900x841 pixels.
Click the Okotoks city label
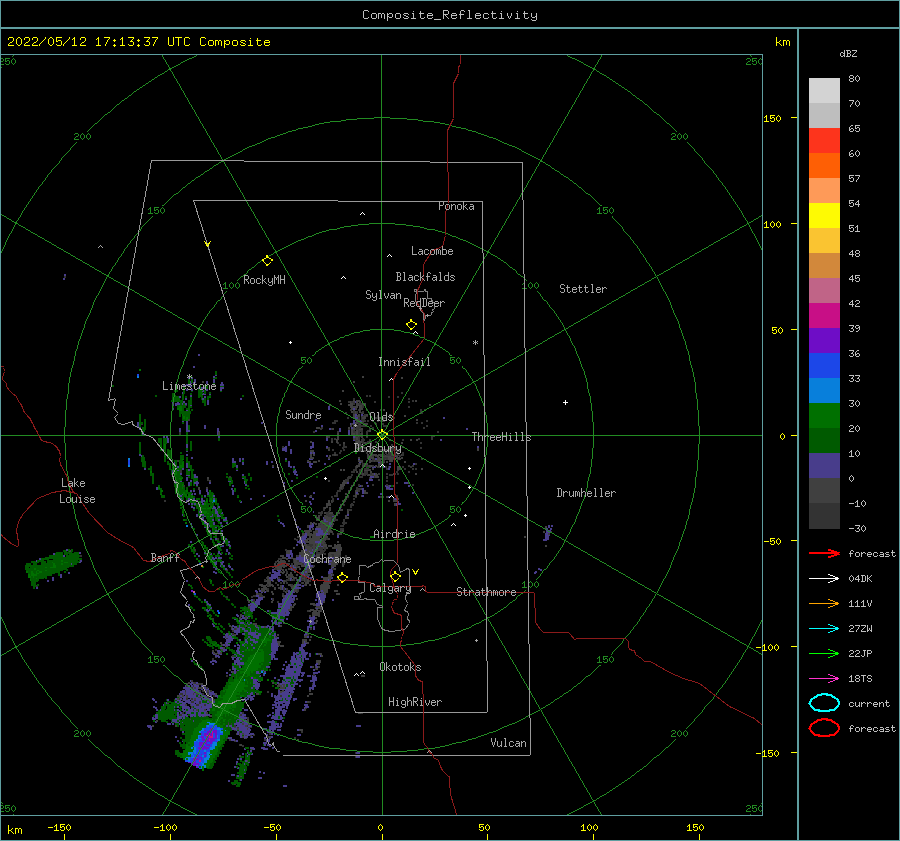click(400, 667)
